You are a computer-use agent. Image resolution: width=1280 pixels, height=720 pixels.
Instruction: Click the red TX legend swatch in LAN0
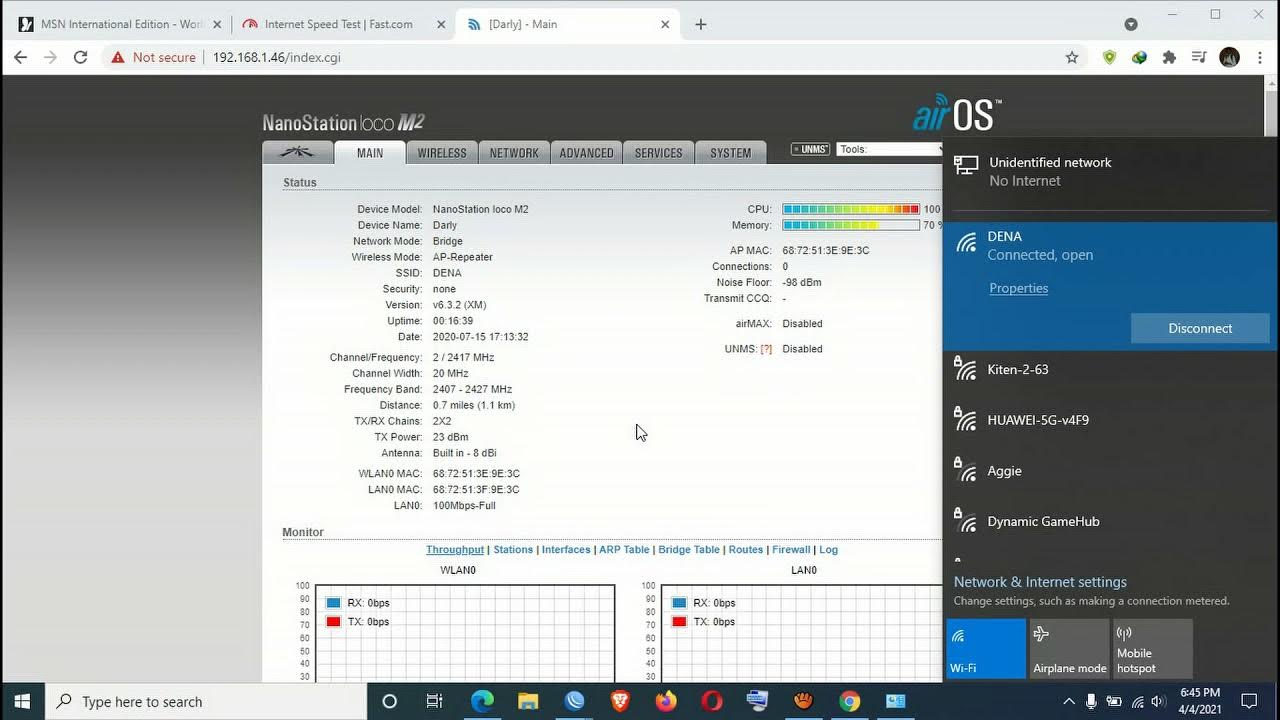click(679, 622)
